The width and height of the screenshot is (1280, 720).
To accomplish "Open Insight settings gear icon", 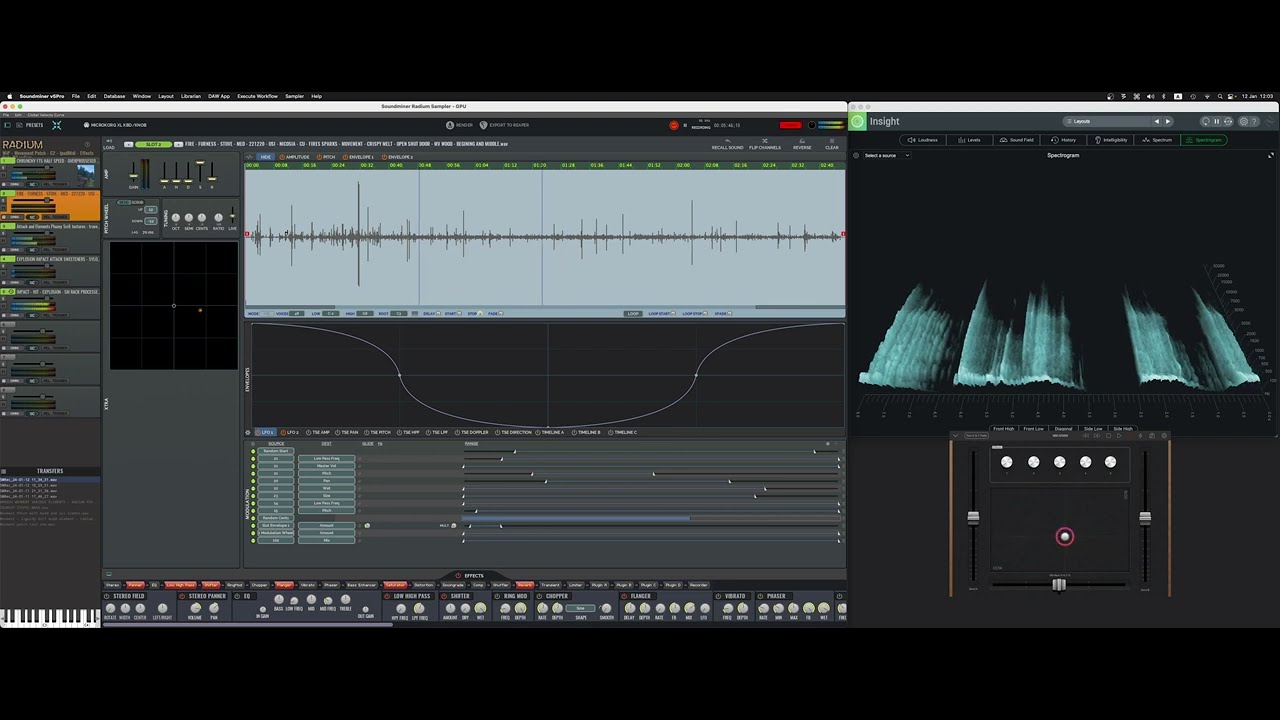I will [x=1243, y=121].
